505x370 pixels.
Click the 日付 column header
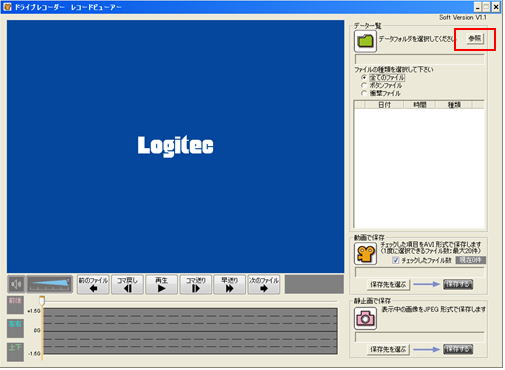pos(384,105)
